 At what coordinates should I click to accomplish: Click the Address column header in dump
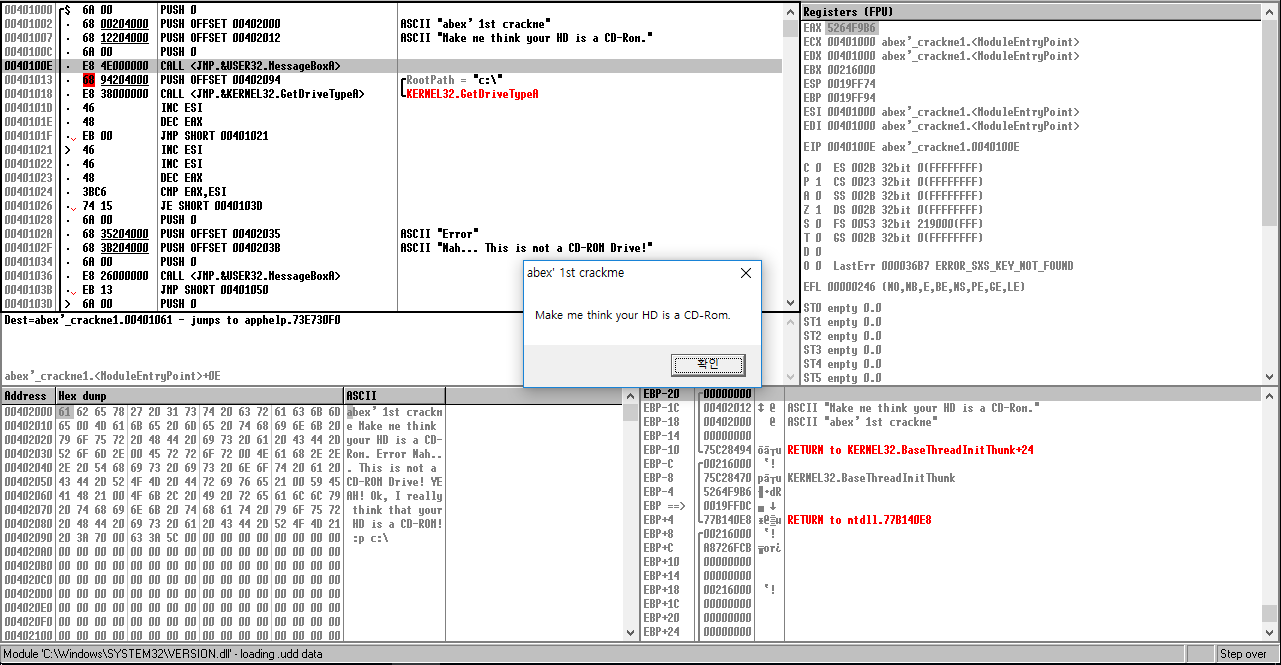tap(27, 396)
